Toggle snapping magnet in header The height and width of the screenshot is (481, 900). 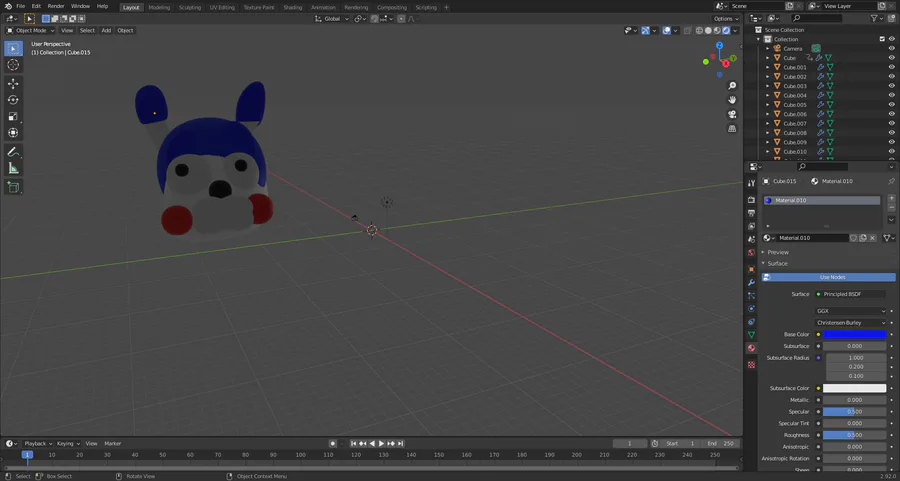pyautogui.click(x=374, y=19)
